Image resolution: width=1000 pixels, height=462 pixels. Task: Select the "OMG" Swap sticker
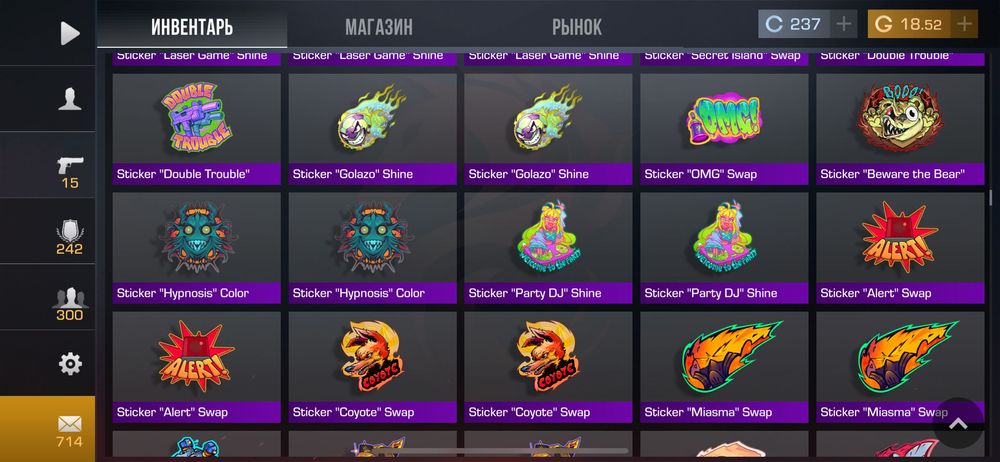coord(724,129)
